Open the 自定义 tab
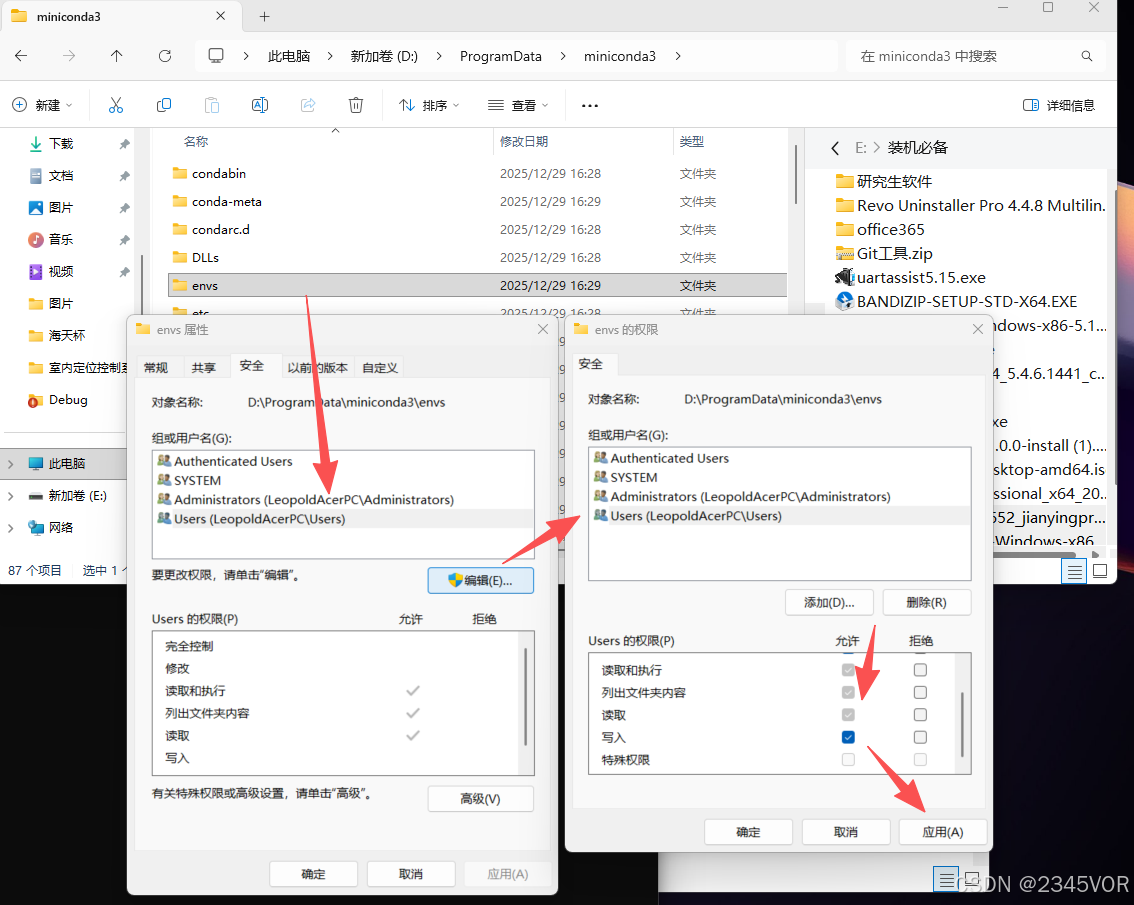The height and width of the screenshot is (905, 1134). coord(380,367)
